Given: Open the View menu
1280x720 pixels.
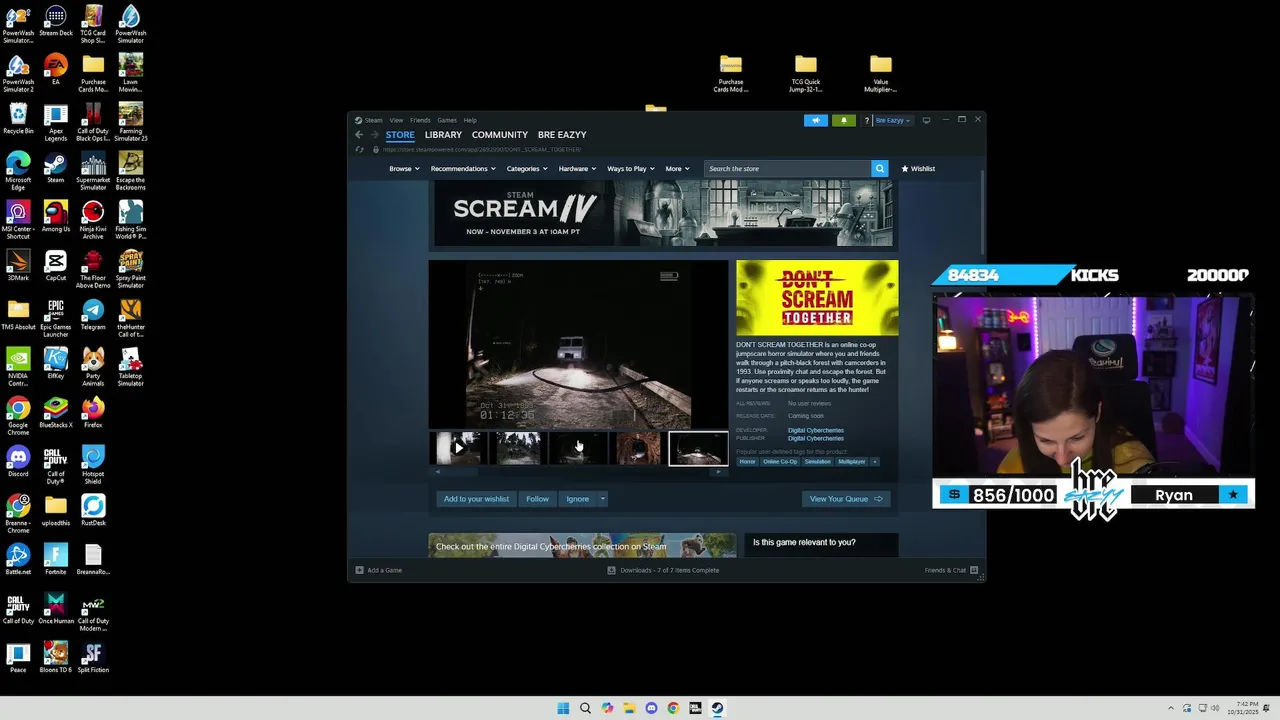Looking at the screenshot, I should (x=396, y=120).
